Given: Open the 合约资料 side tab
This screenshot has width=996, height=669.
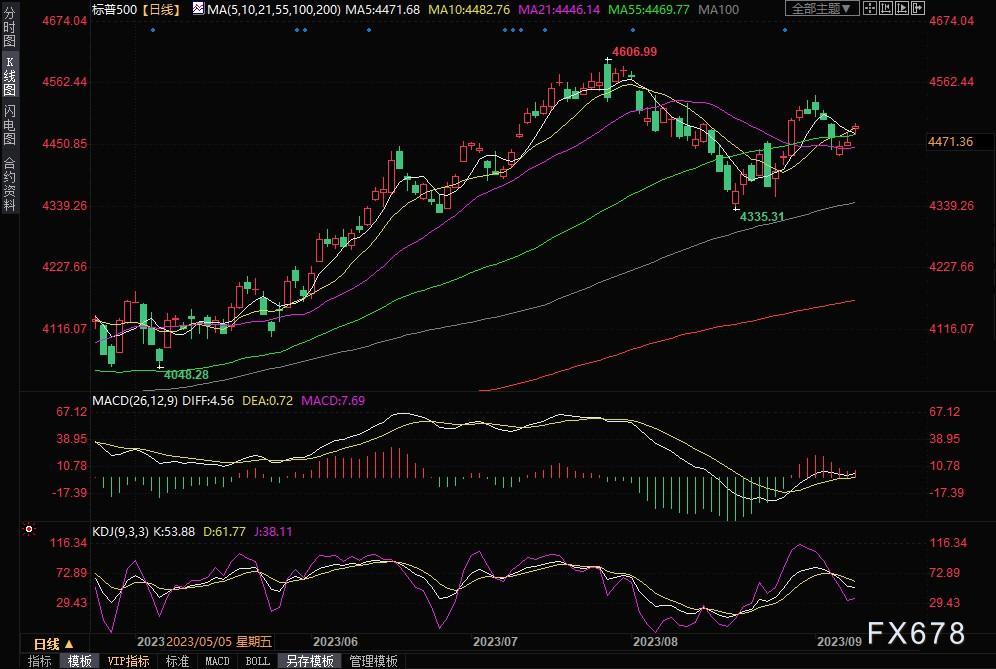Looking at the screenshot, I should point(9,183).
